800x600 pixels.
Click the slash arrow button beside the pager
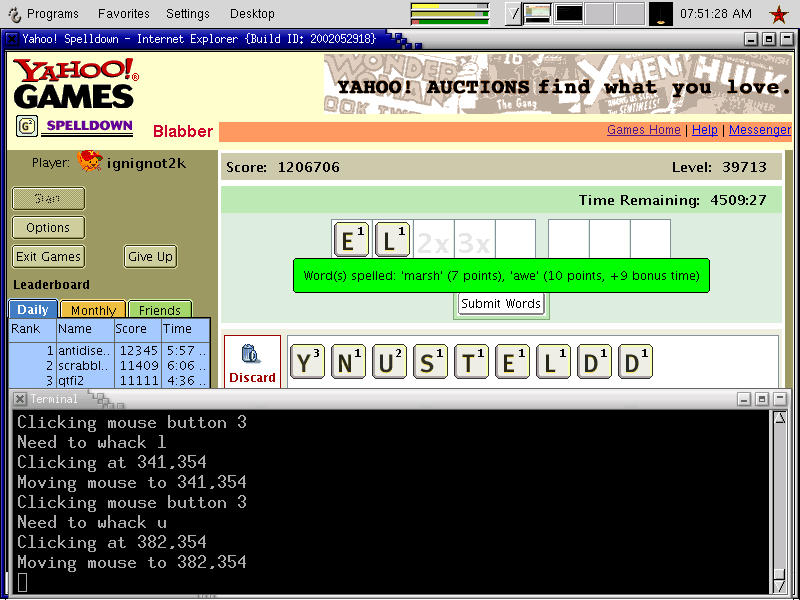tap(513, 14)
